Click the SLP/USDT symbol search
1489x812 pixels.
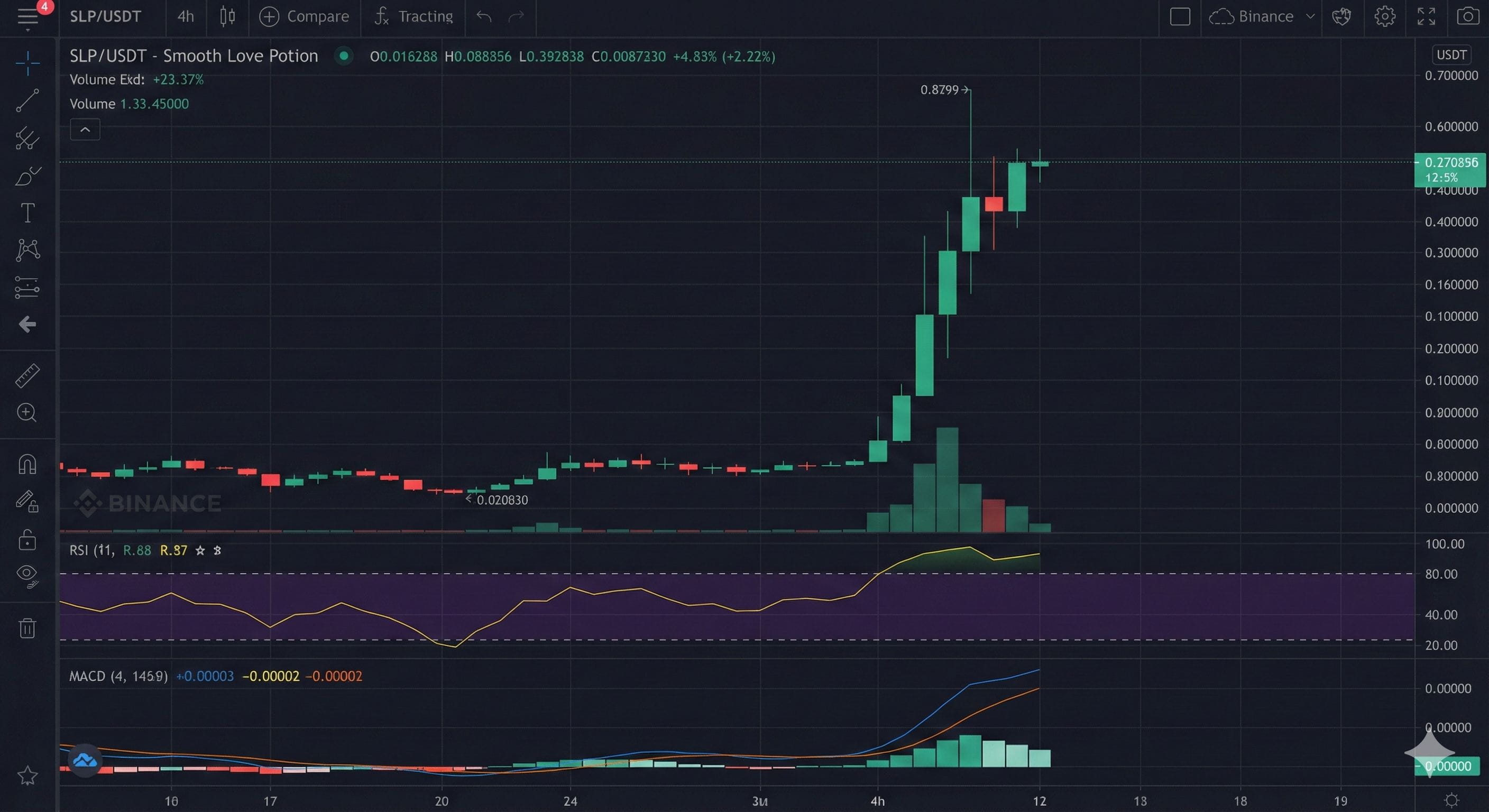coord(105,16)
